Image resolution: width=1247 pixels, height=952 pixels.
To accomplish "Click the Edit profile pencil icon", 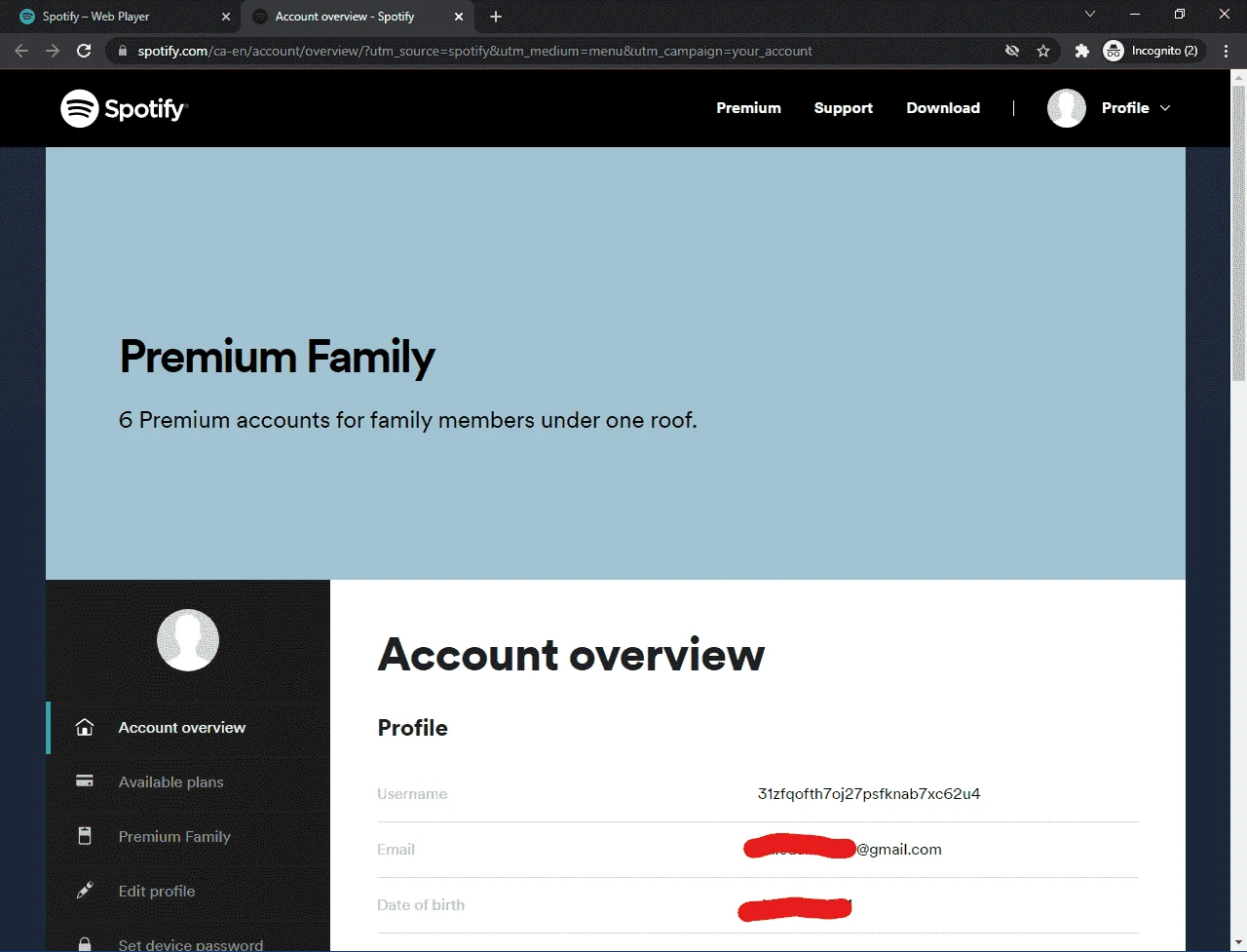I will [x=85, y=891].
